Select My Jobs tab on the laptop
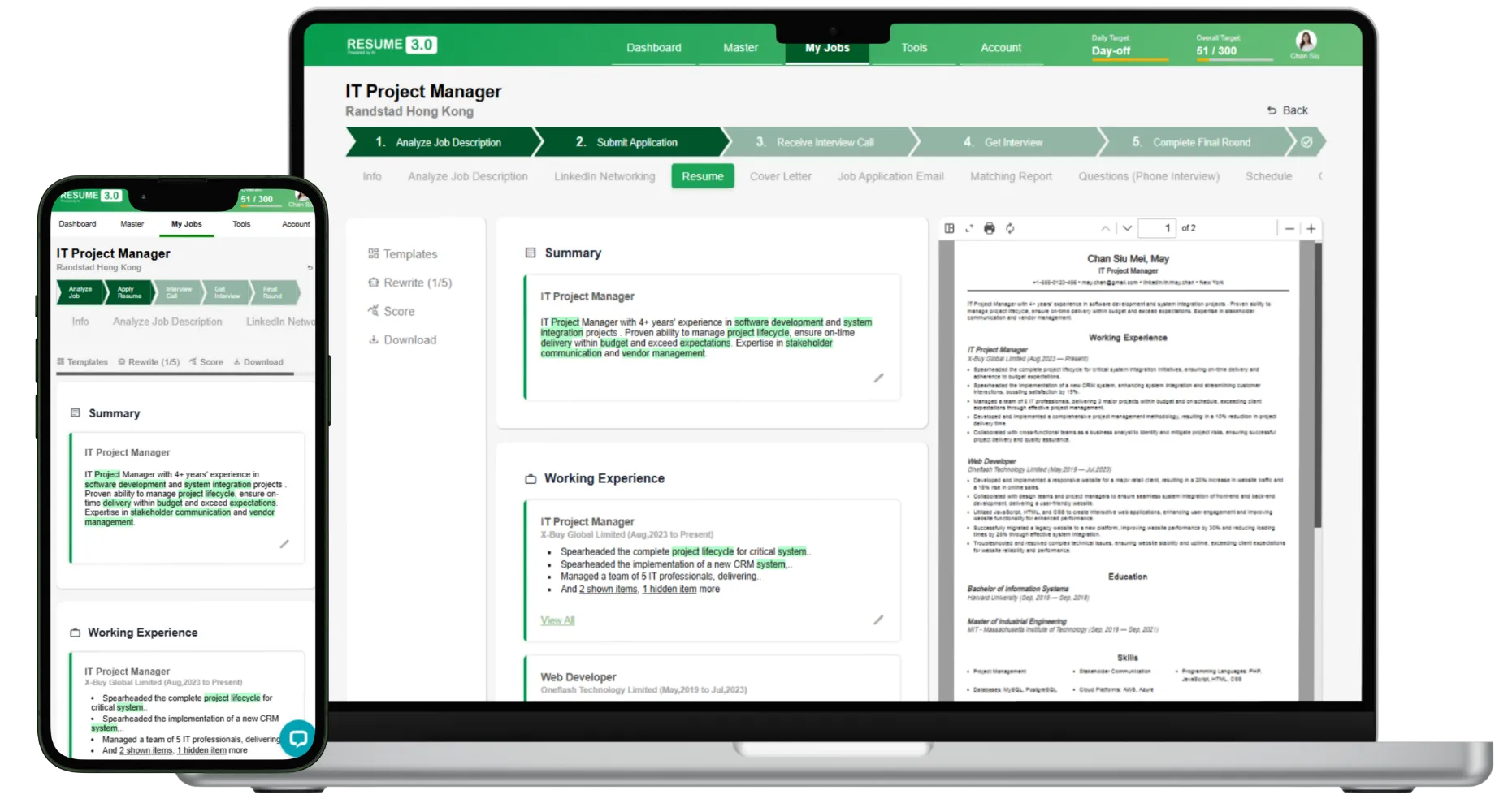Viewport: 1495px width, 812px height. click(x=827, y=48)
